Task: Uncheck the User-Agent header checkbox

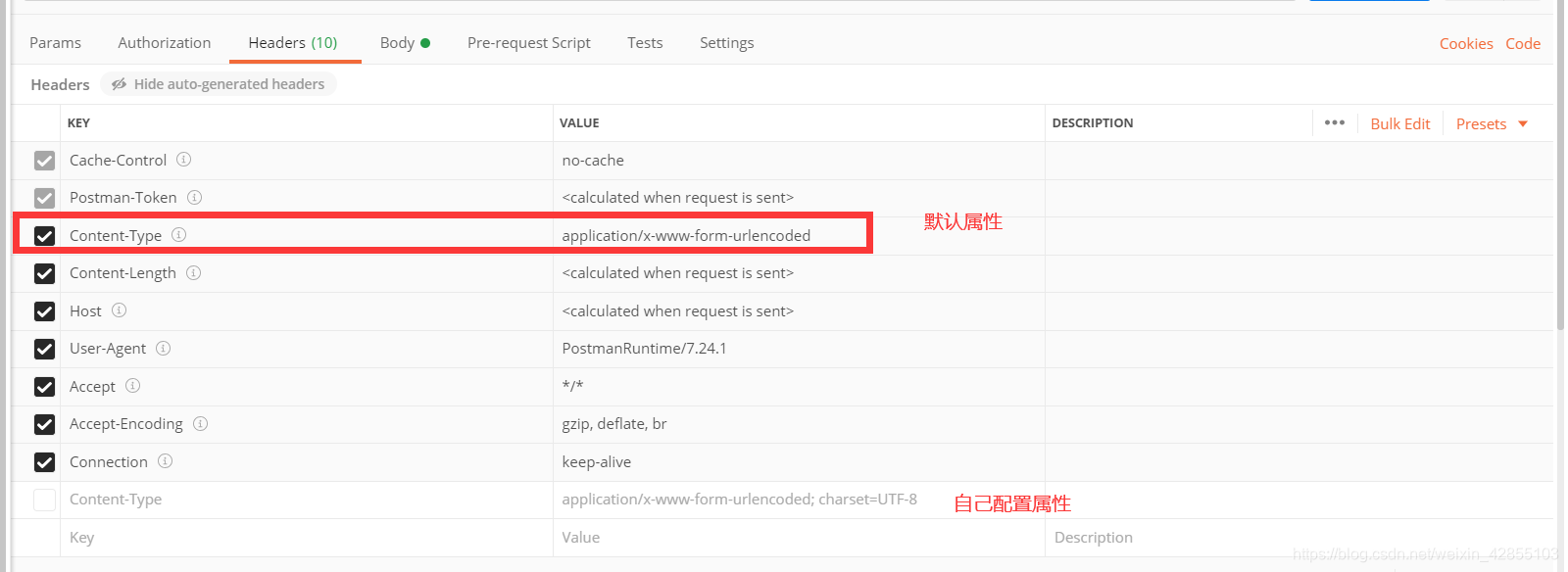Action: click(44, 349)
